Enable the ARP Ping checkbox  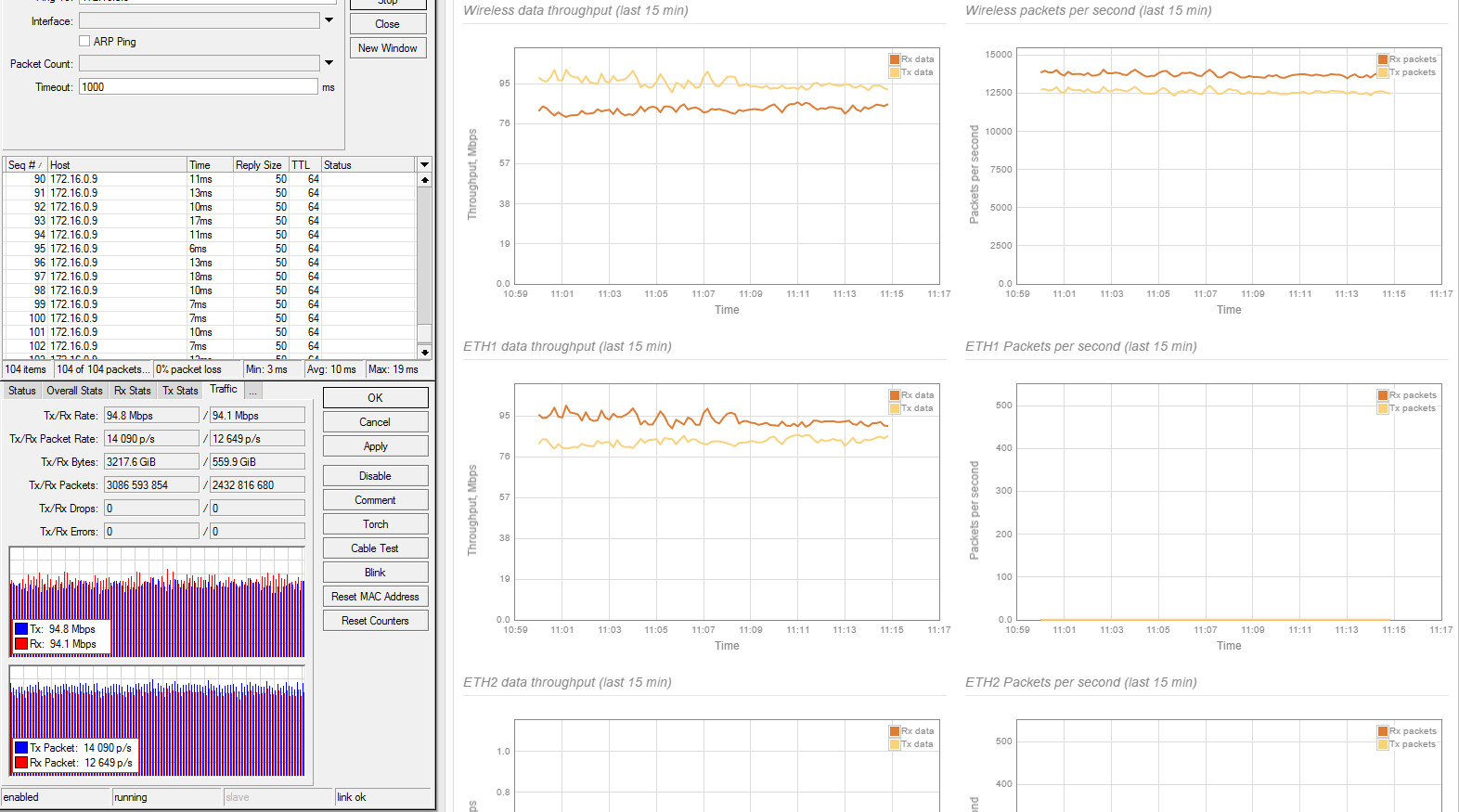[84, 41]
